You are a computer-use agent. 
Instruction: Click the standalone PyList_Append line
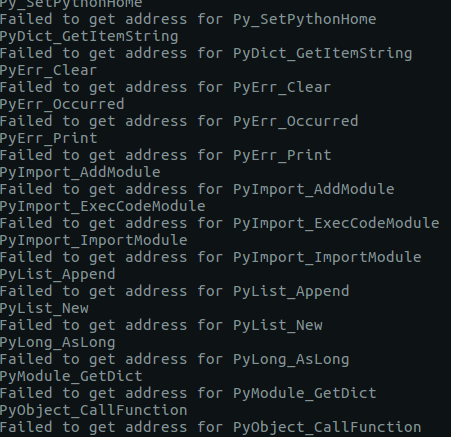coord(58,274)
